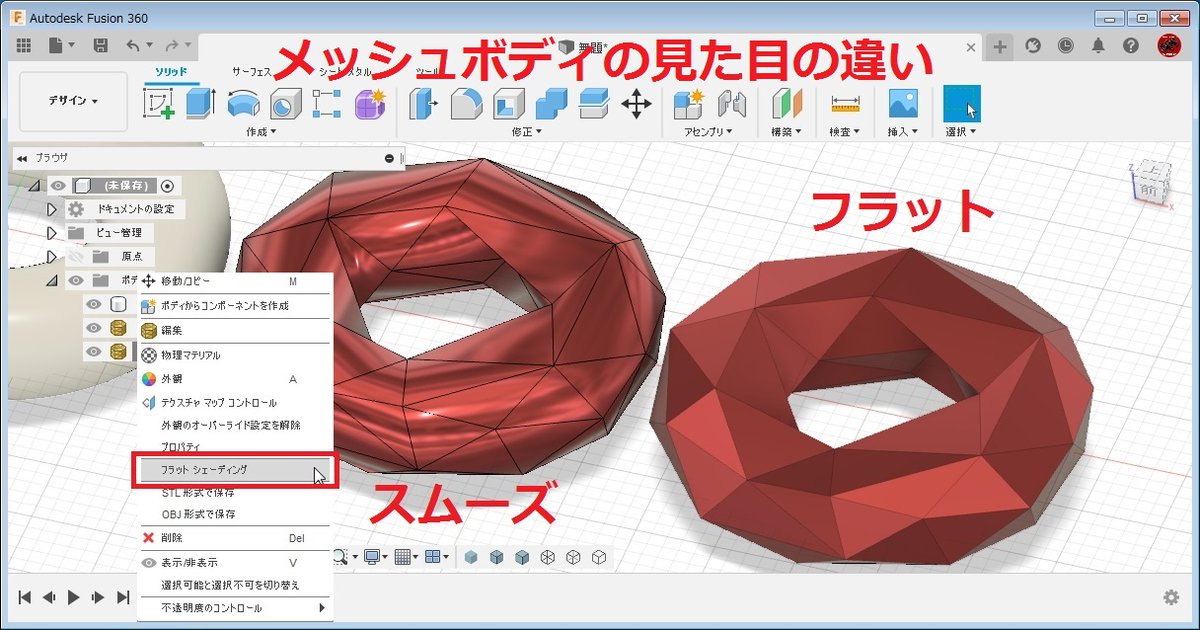Choose 削除 in context menu

[x=234, y=538]
